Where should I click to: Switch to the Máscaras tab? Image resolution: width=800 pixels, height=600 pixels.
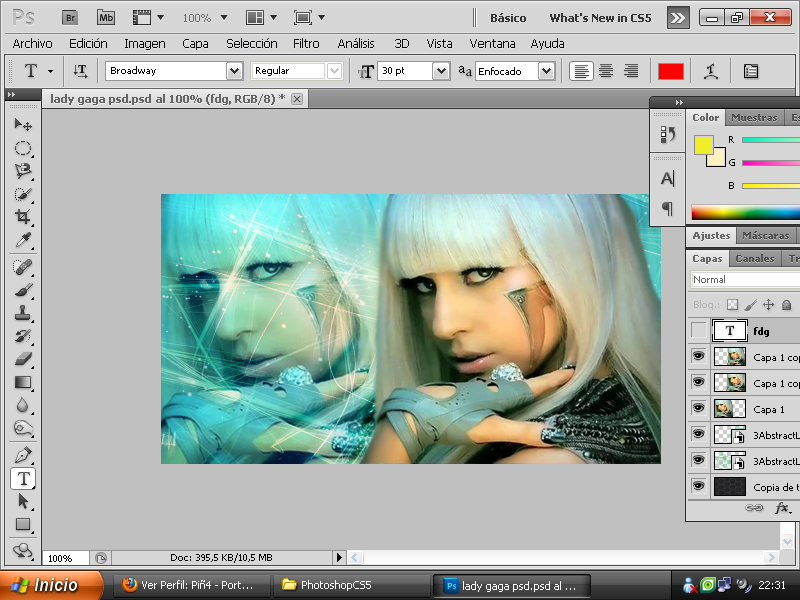click(x=765, y=236)
